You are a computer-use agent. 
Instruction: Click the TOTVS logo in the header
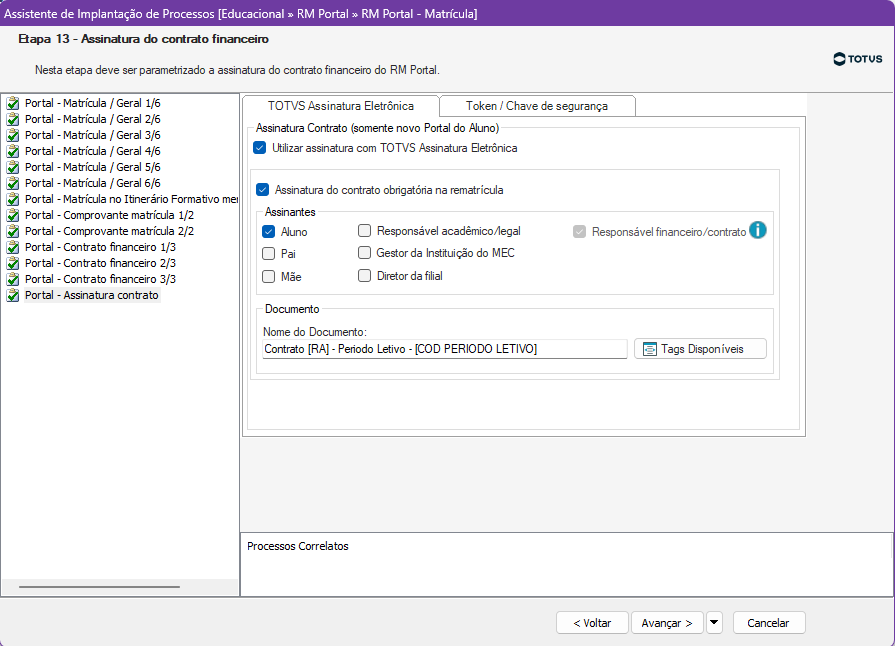[857, 59]
